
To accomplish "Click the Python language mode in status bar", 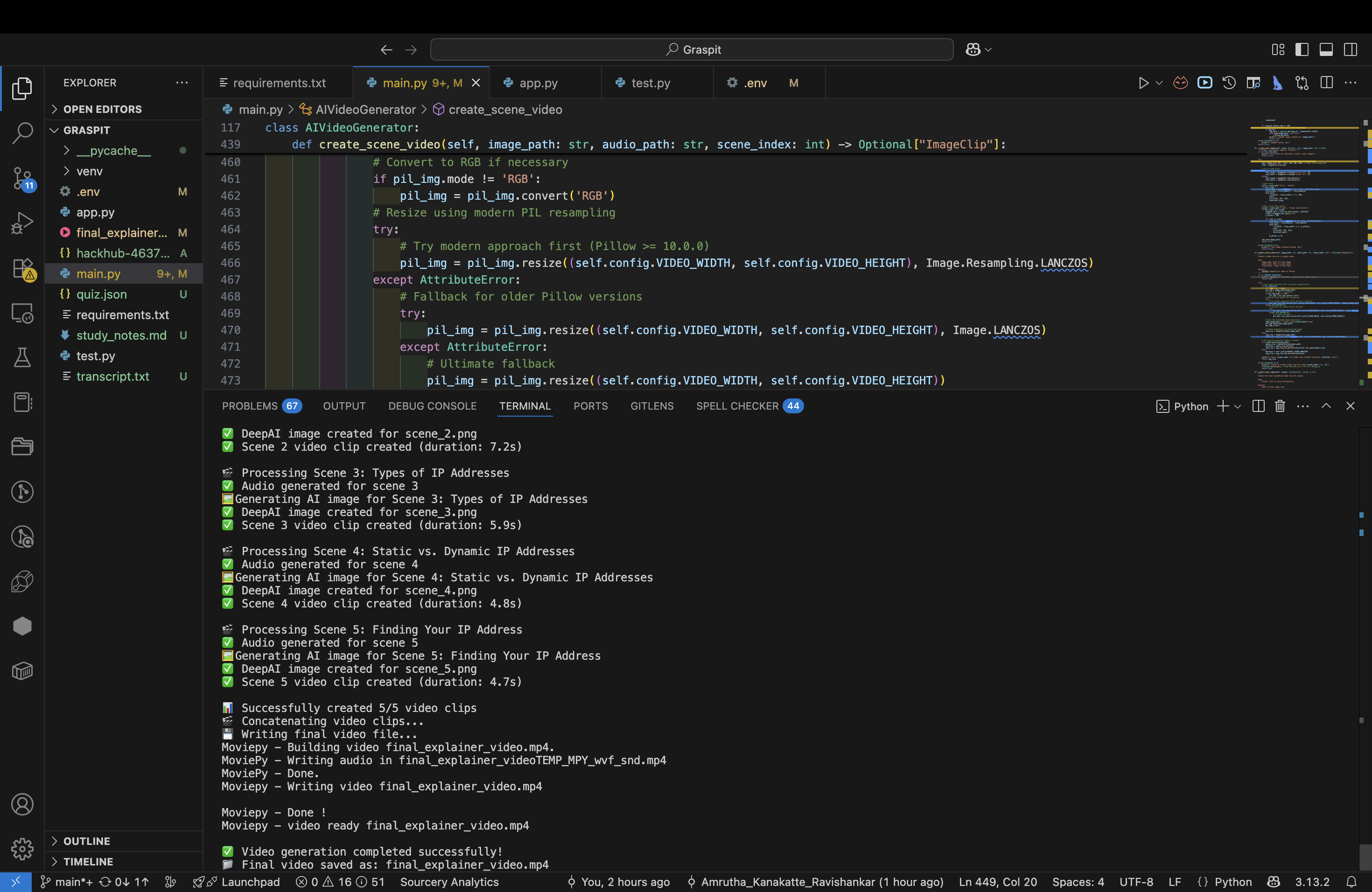I will [1232, 882].
